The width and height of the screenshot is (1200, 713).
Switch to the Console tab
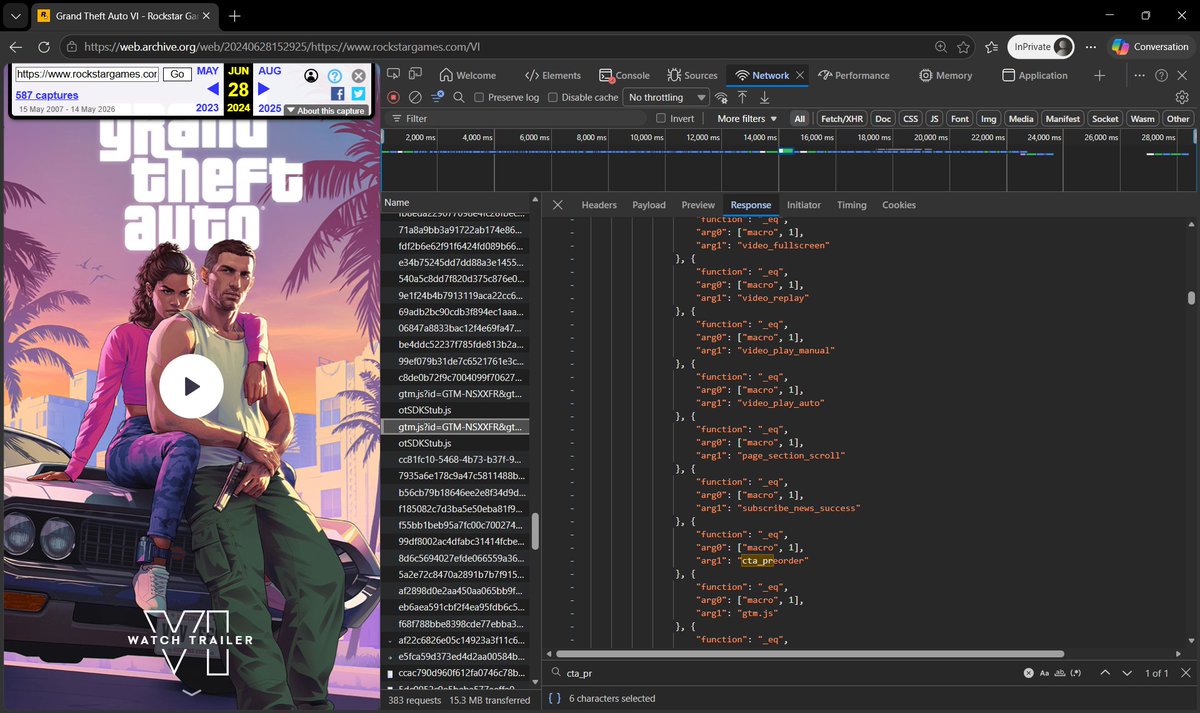624,75
